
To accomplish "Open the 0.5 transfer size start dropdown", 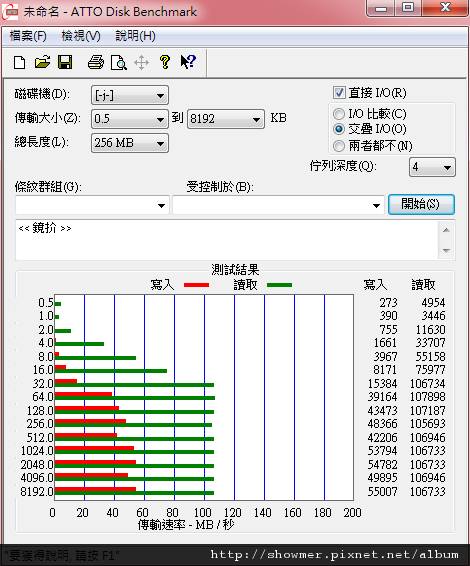I will pos(130,119).
